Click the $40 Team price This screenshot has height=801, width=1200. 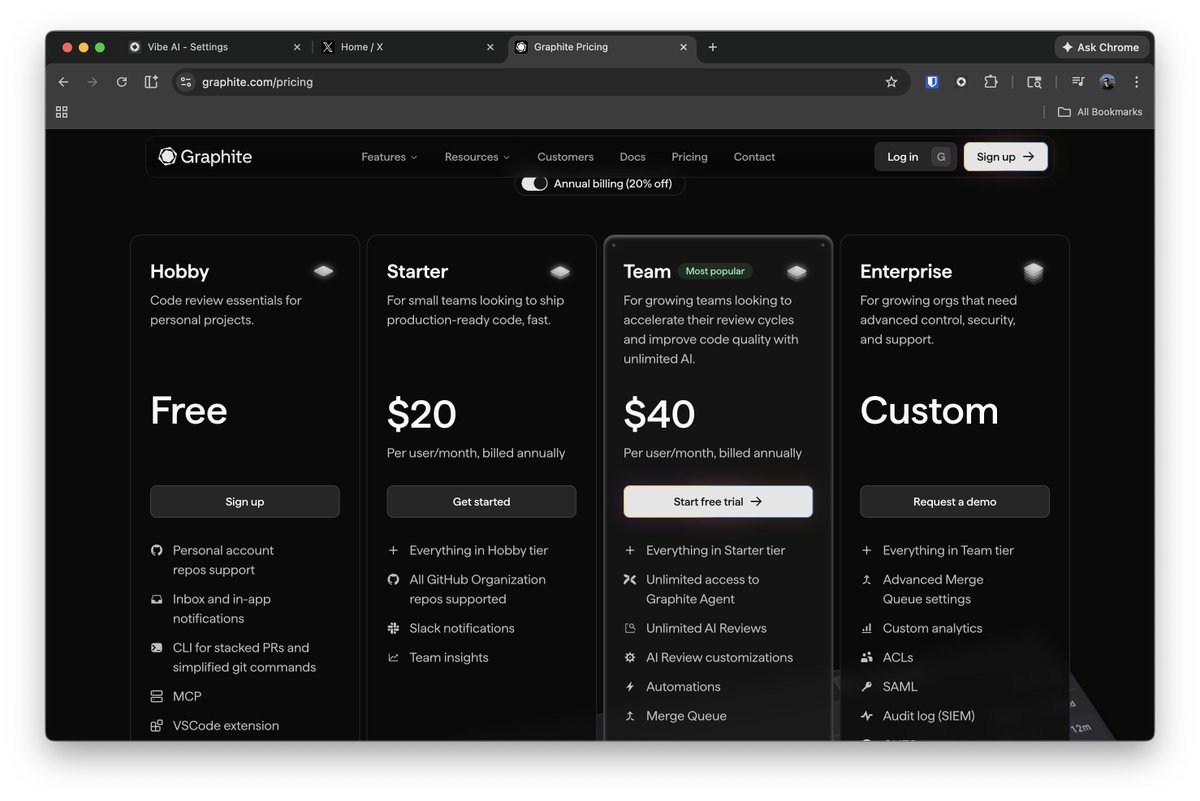[x=659, y=414]
